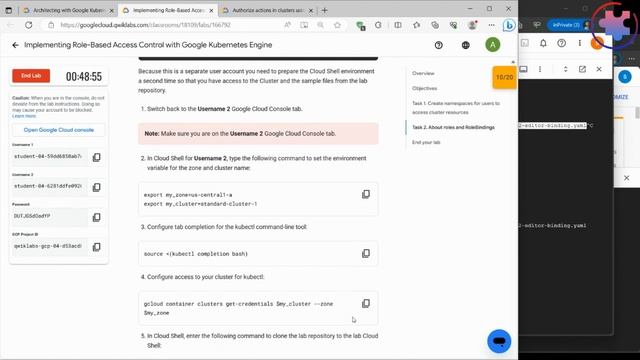
Task: Open immersive reader icon in address bar
Action: point(304,25)
